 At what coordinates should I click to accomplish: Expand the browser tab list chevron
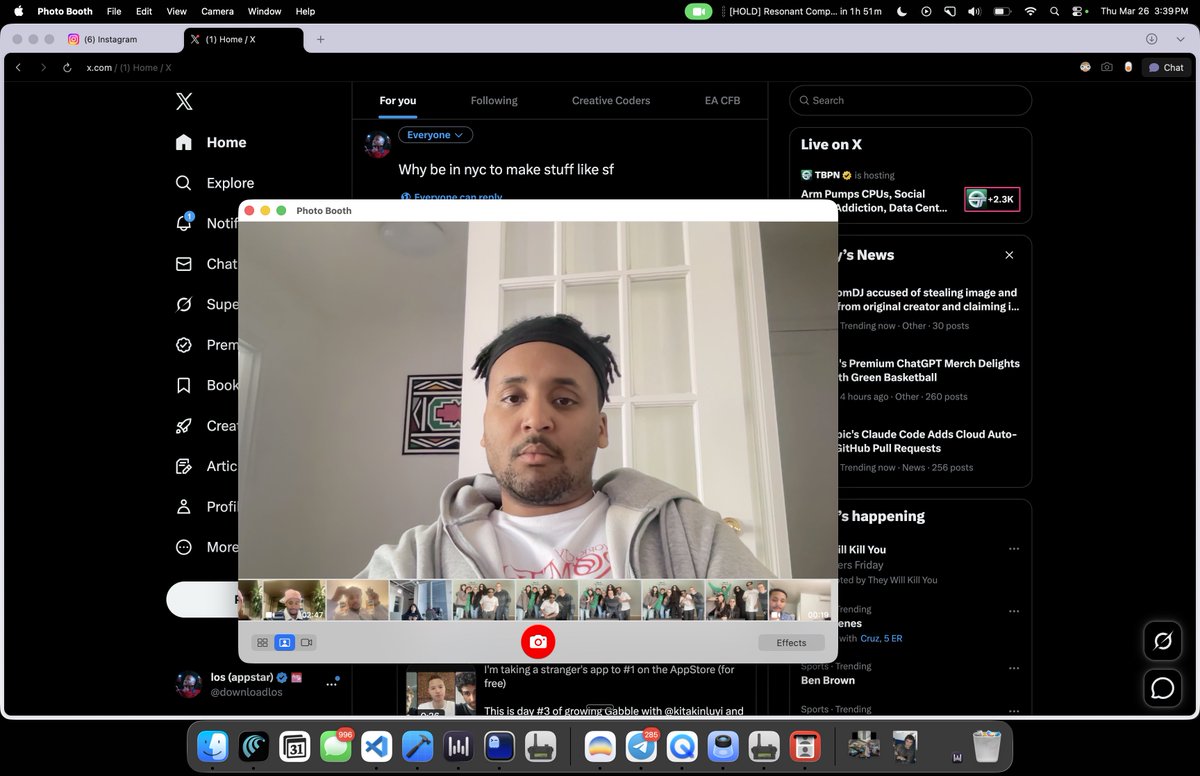pyautogui.click(x=1178, y=39)
